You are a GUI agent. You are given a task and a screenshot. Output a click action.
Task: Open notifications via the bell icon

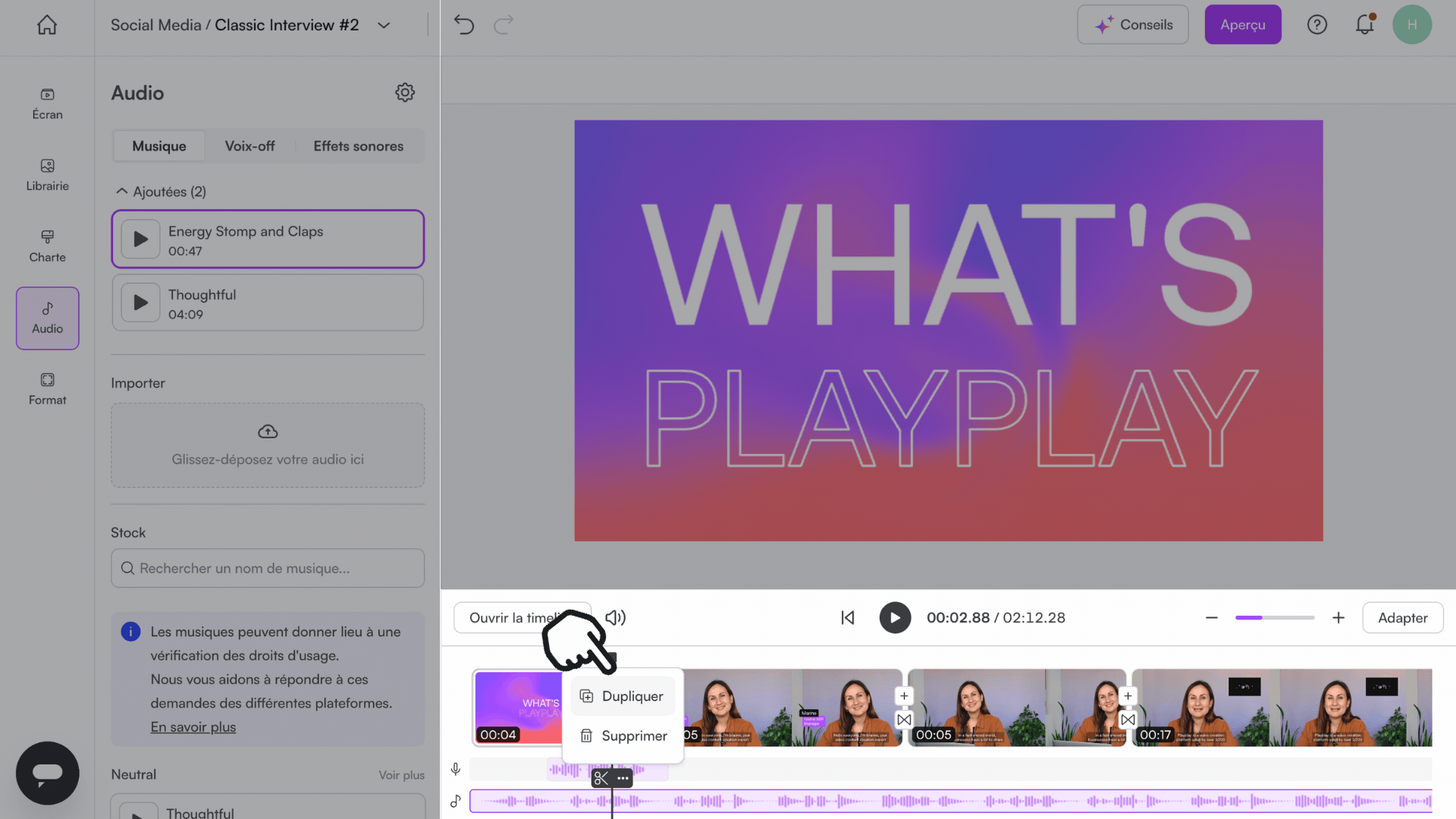coord(1365,24)
